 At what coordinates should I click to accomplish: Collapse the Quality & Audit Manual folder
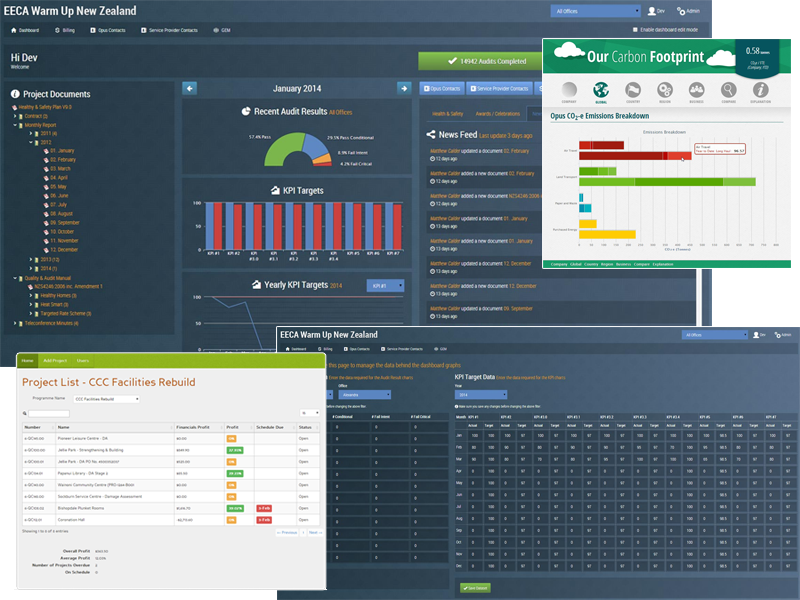[x=15, y=278]
